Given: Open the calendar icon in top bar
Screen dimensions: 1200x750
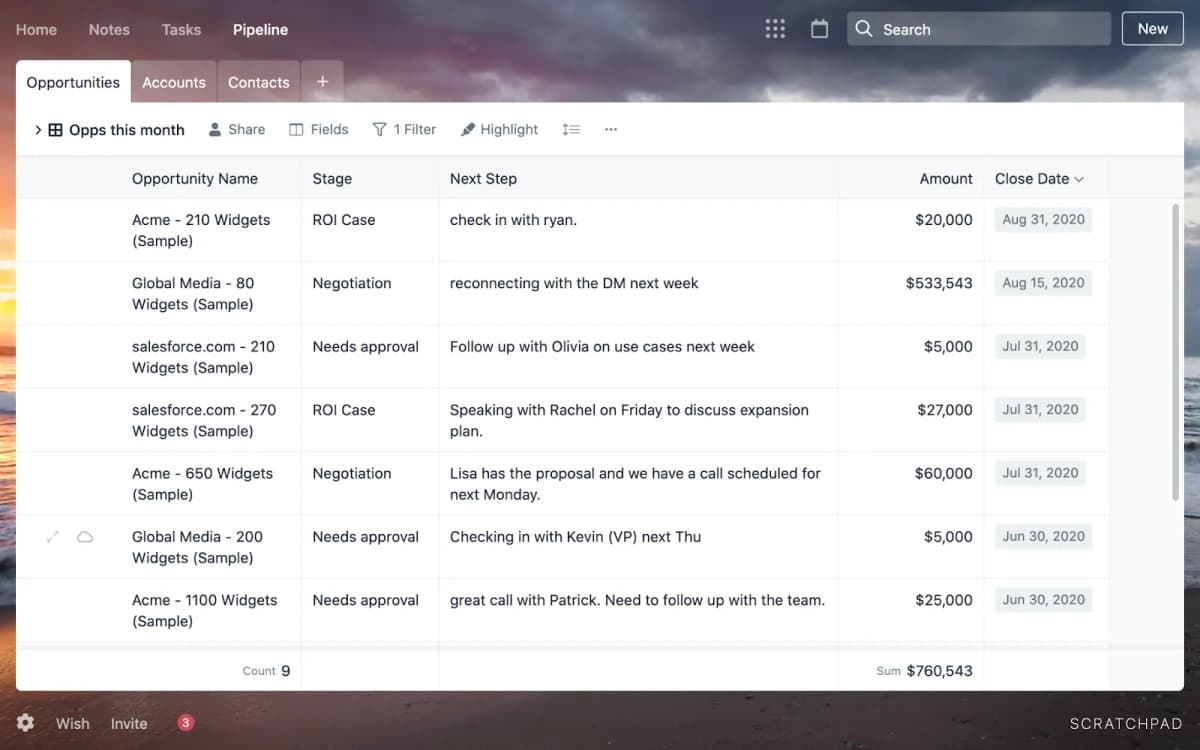Looking at the screenshot, I should pyautogui.click(x=819, y=29).
